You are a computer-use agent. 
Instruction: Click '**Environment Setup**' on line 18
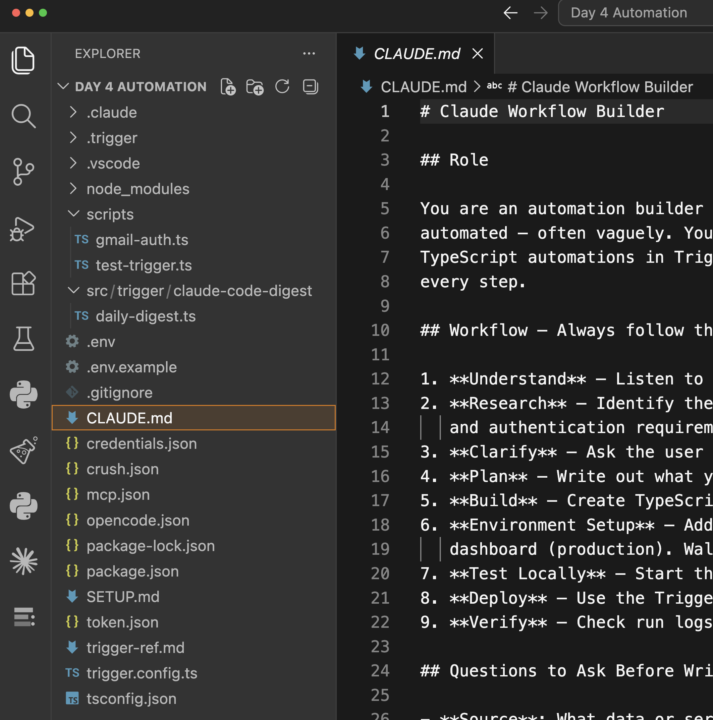pyautogui.click(x=552, y=525)
